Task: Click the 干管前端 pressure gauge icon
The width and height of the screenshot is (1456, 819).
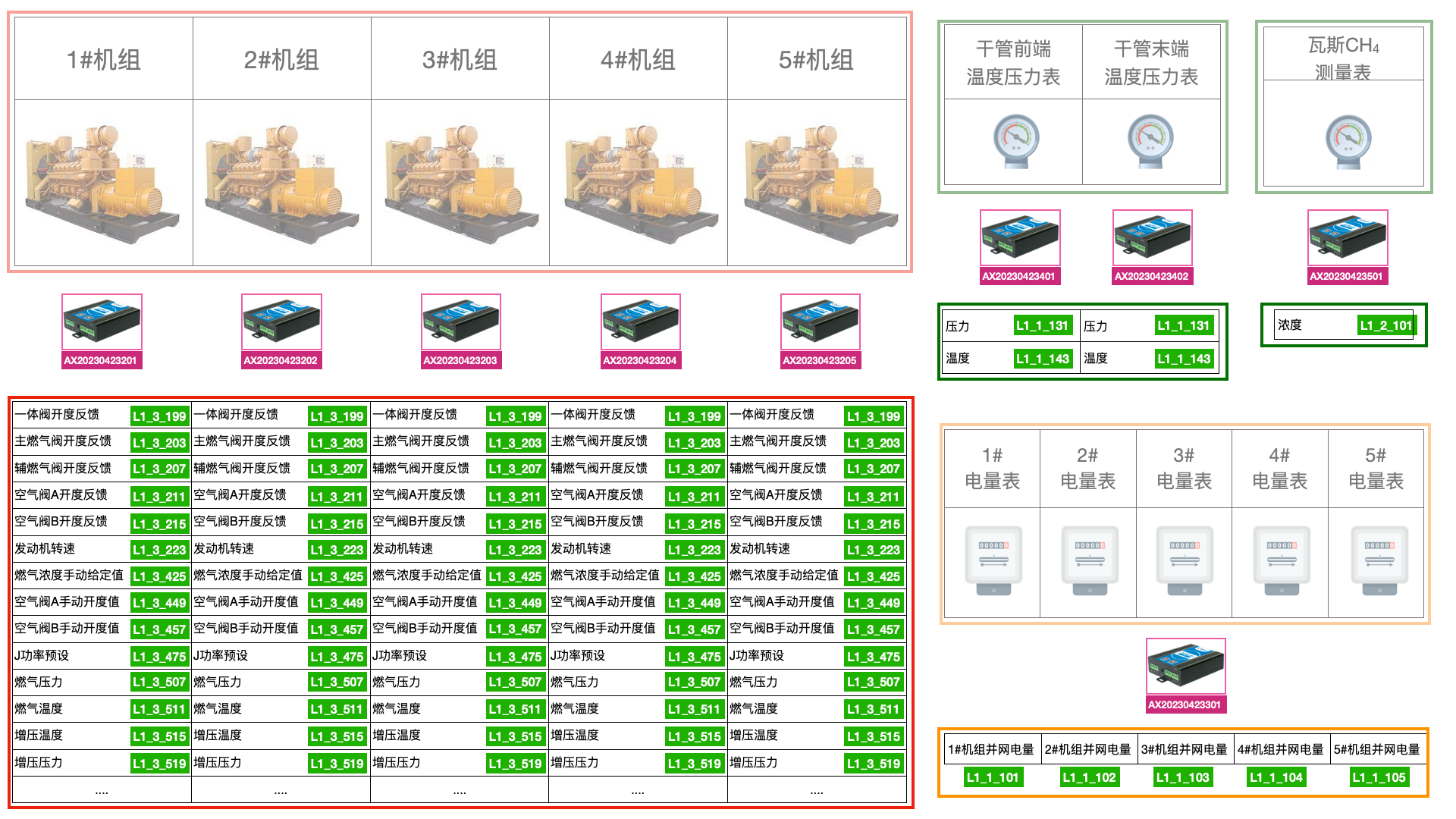Action: tap(1015, 140)
